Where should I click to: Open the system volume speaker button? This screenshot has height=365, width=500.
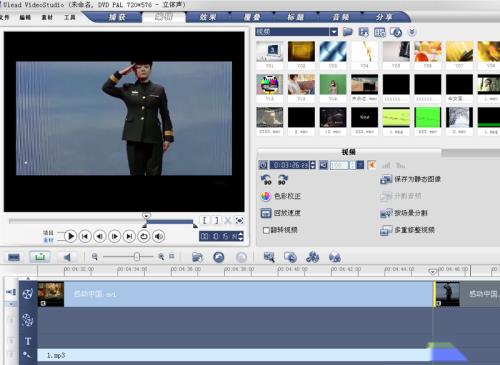click(x=159, y=236)
